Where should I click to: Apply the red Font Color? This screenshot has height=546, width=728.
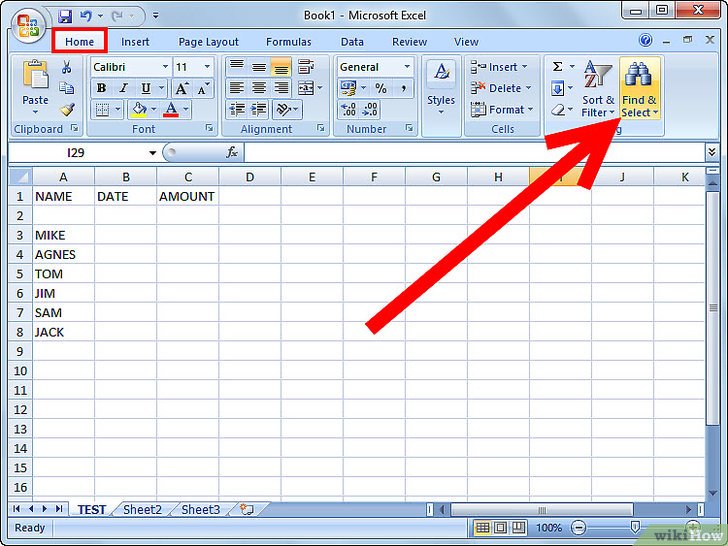(x=171, y=110)
